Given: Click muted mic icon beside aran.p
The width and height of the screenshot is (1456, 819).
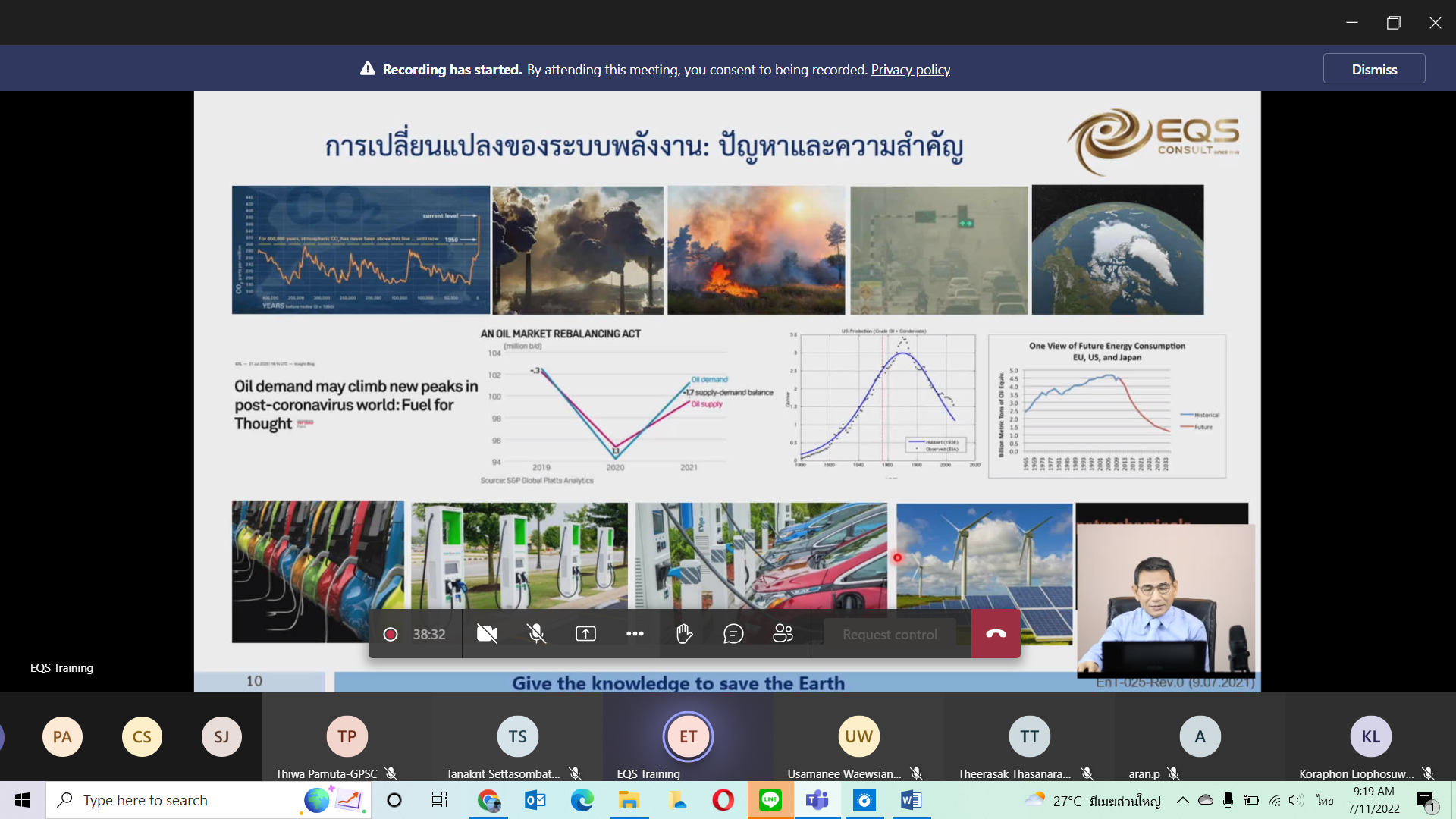Looking at the screenshot, I should coord(1173,773).
